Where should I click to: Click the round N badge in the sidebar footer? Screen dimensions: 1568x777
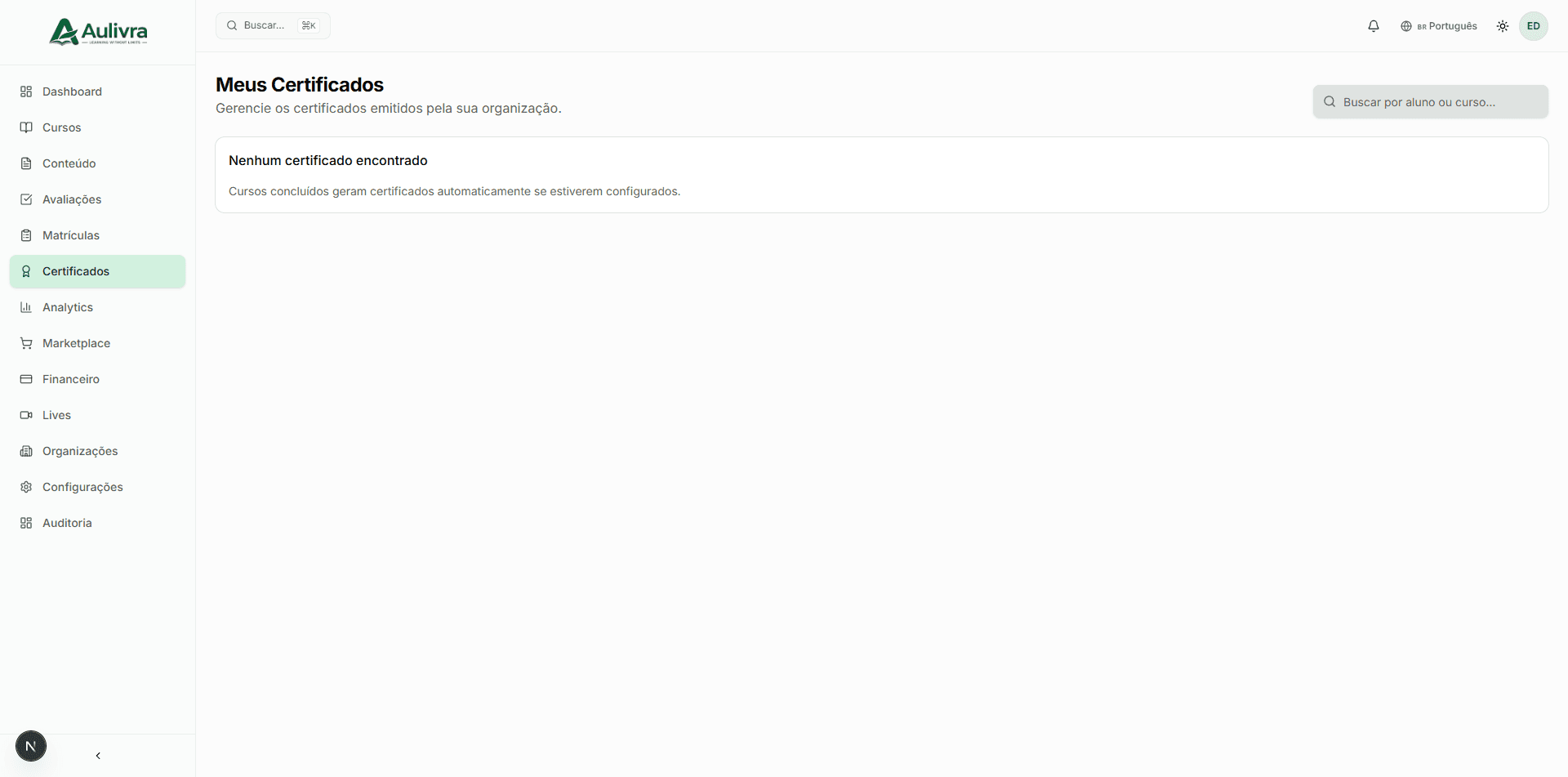click(x=31, y=746)
